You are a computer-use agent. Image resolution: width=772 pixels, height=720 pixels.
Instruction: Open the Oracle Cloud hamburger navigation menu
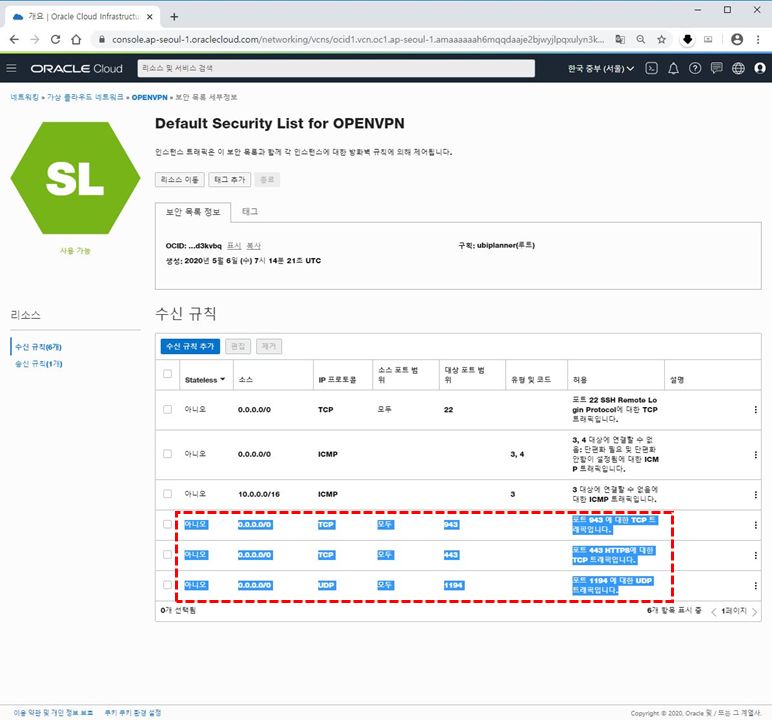(11, 68)
